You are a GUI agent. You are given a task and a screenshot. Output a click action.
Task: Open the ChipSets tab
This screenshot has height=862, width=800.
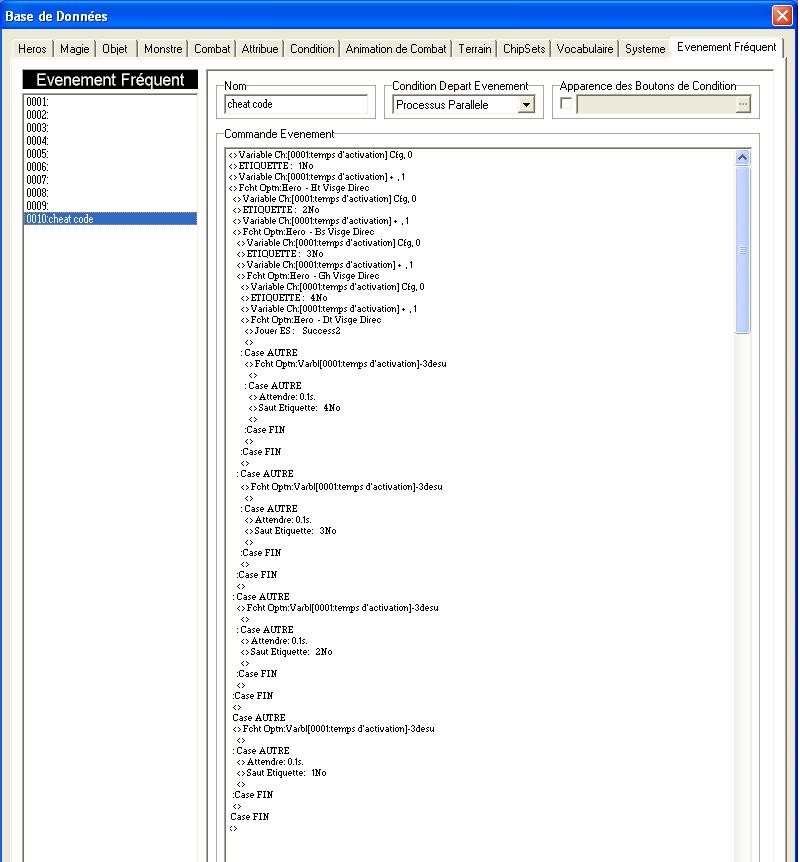(524, 49)
